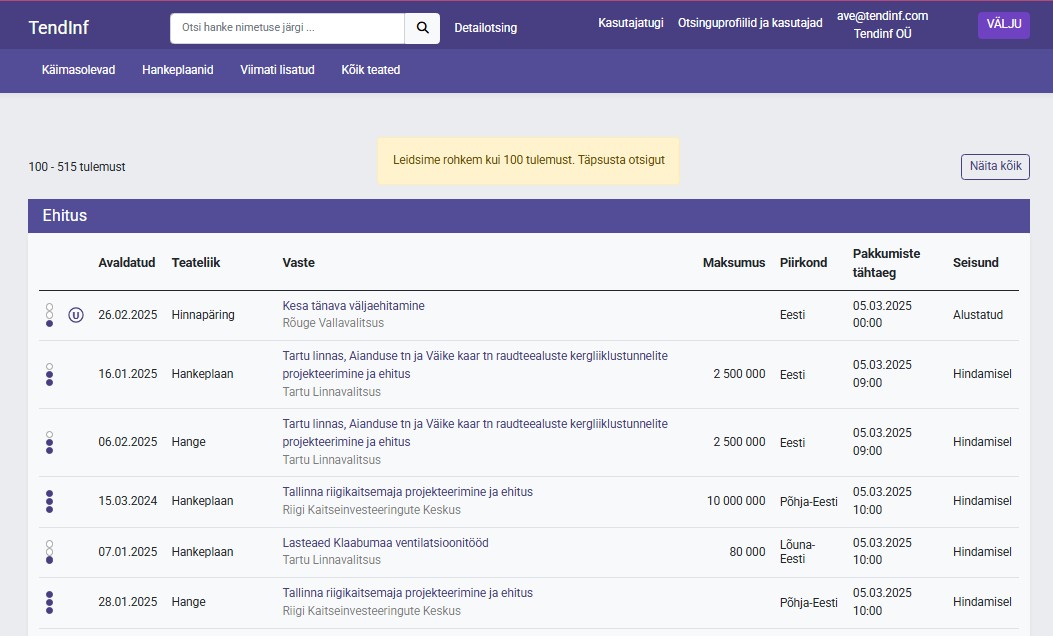
Task: Click the status dots icon on the 16.01.2025 row
Action: (49, 374)
